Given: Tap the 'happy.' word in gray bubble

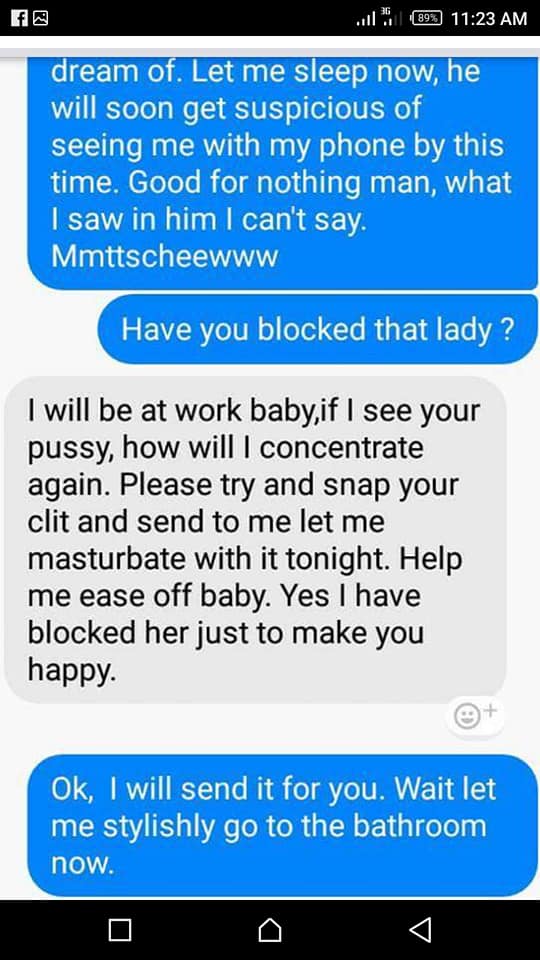Looking at the screenshot, I should (x=72, y=673).
